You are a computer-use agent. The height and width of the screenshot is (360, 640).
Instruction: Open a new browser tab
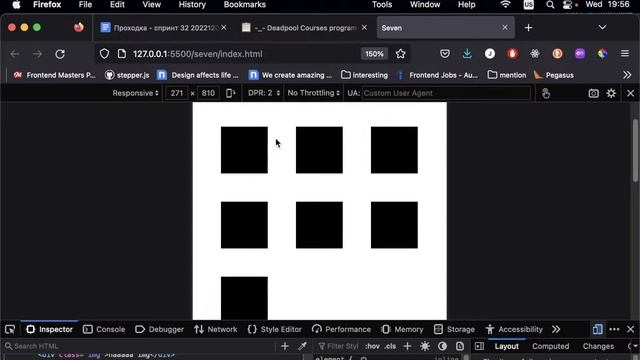[529, 28]
